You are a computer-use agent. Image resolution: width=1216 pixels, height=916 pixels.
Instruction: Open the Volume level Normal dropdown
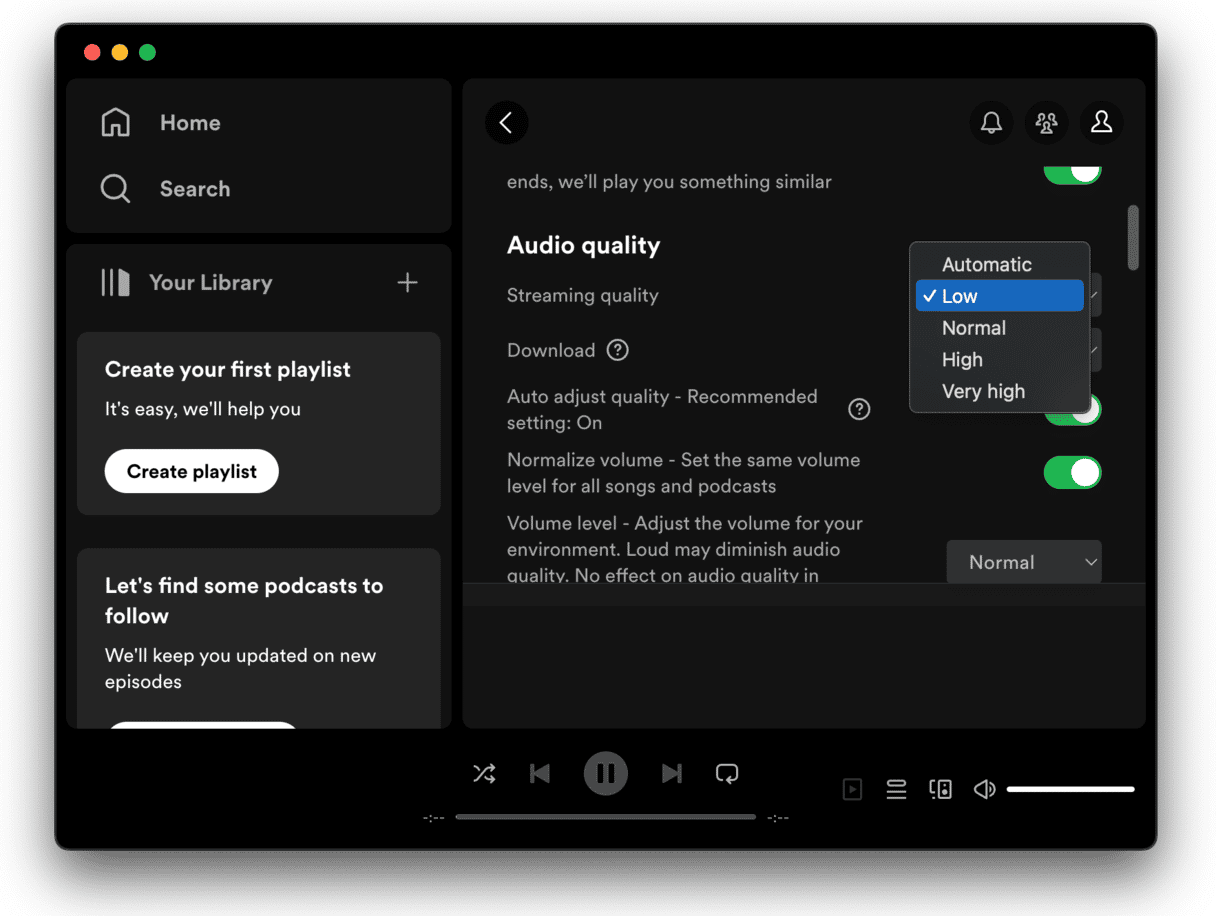[1023, 563]
